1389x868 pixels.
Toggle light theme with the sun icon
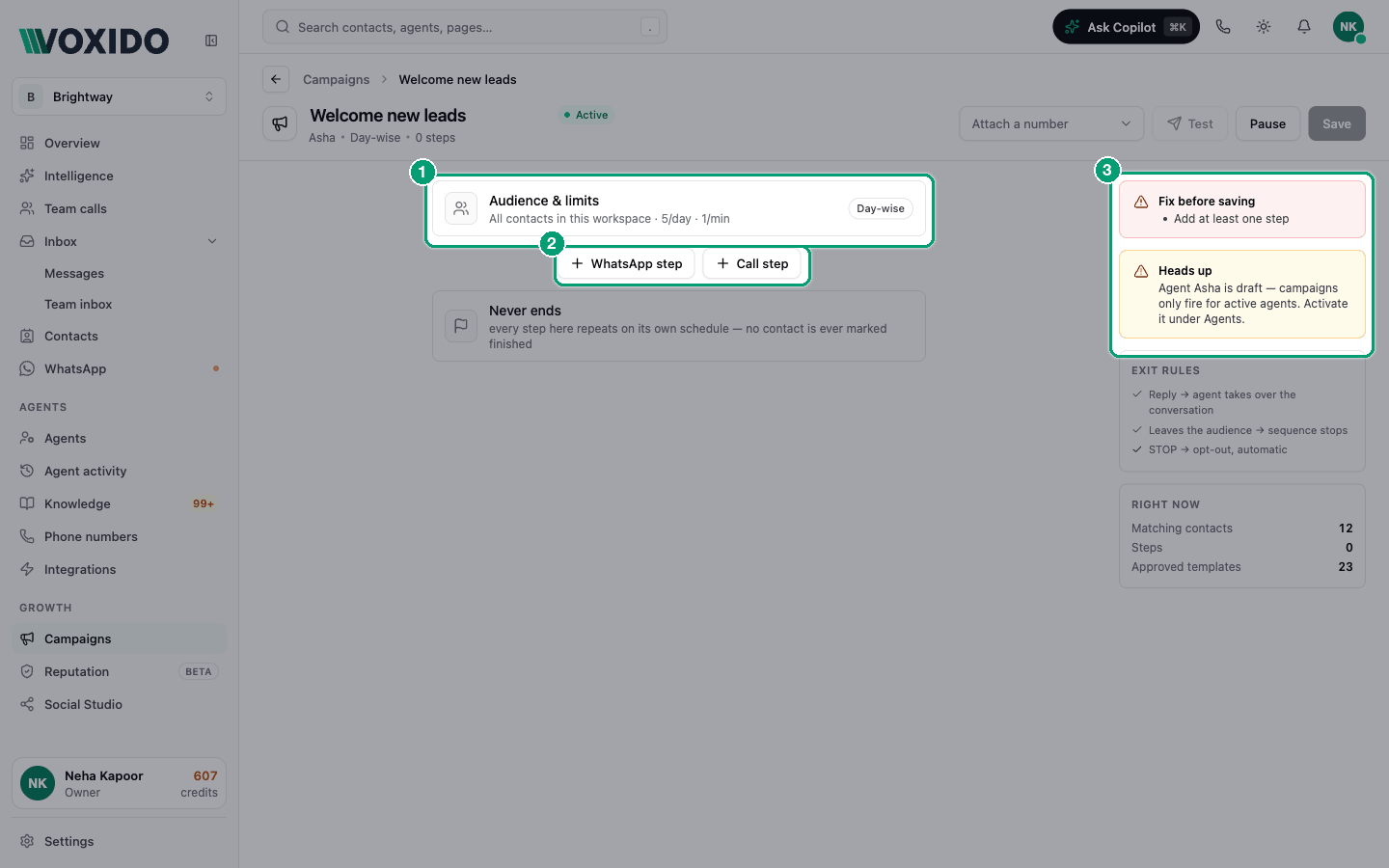[x=1264, y=27]
